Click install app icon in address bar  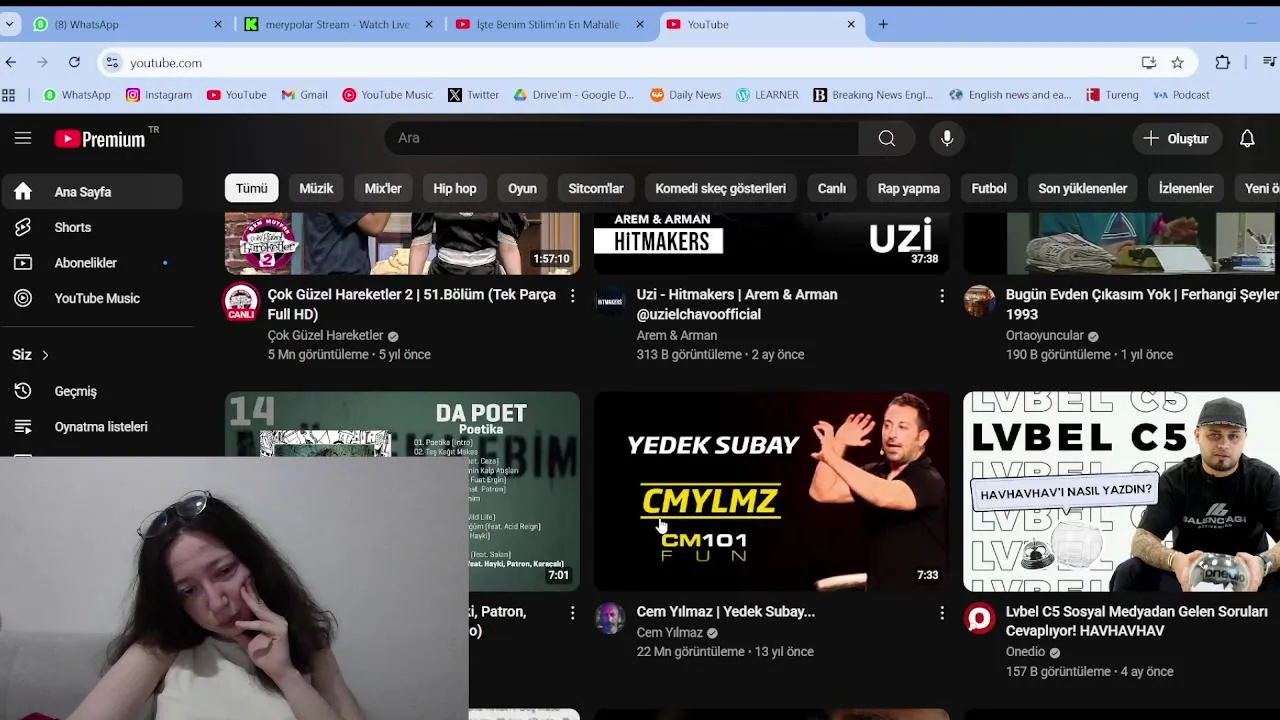(x=1149, y=62)
